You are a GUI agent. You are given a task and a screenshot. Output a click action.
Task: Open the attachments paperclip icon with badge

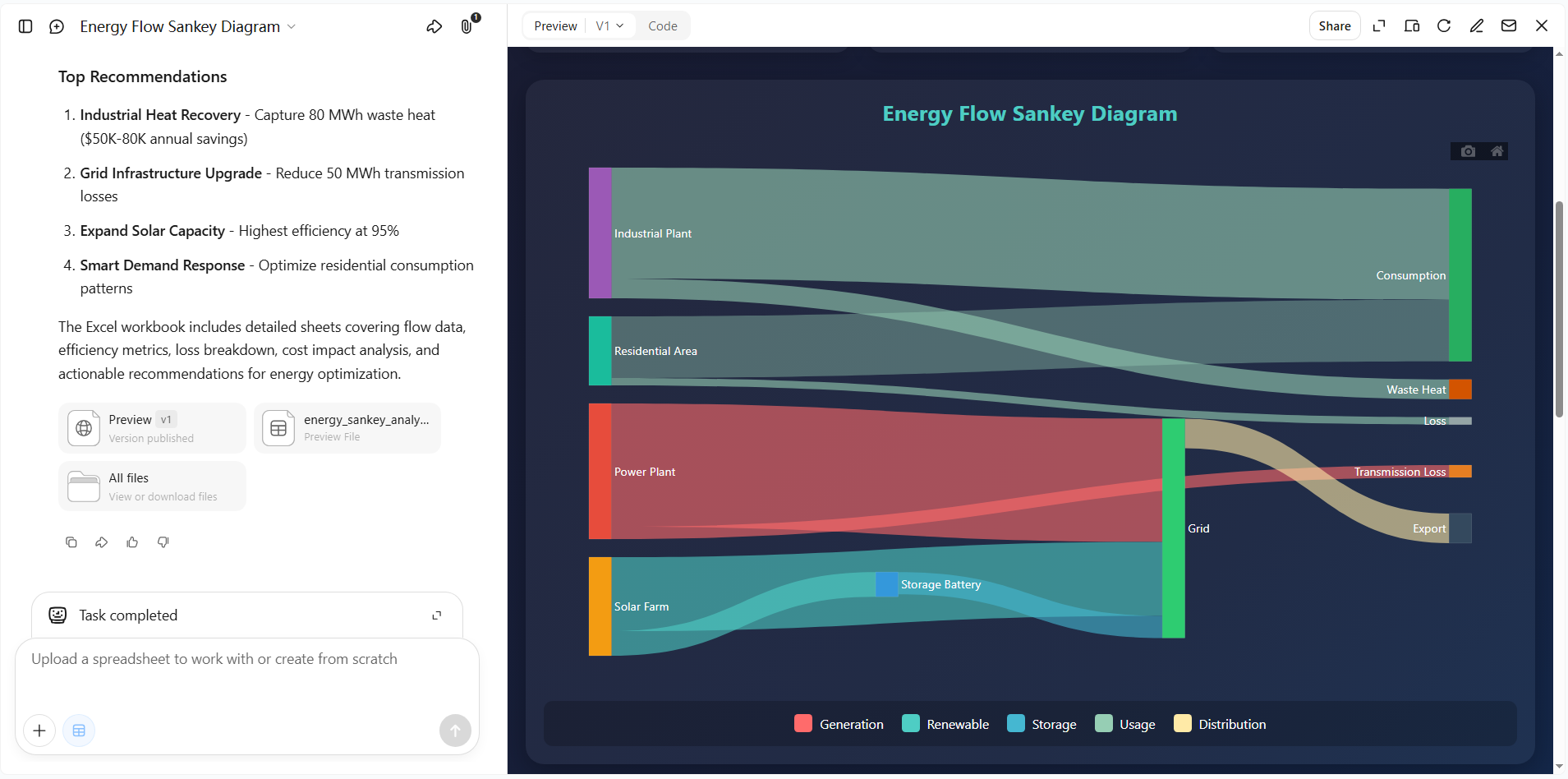(x=467, y=25)
